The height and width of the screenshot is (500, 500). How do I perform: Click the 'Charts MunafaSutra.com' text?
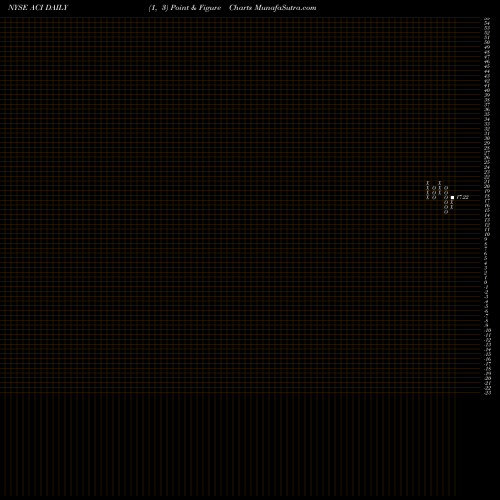pyautogui.click(x=273, y=8)
